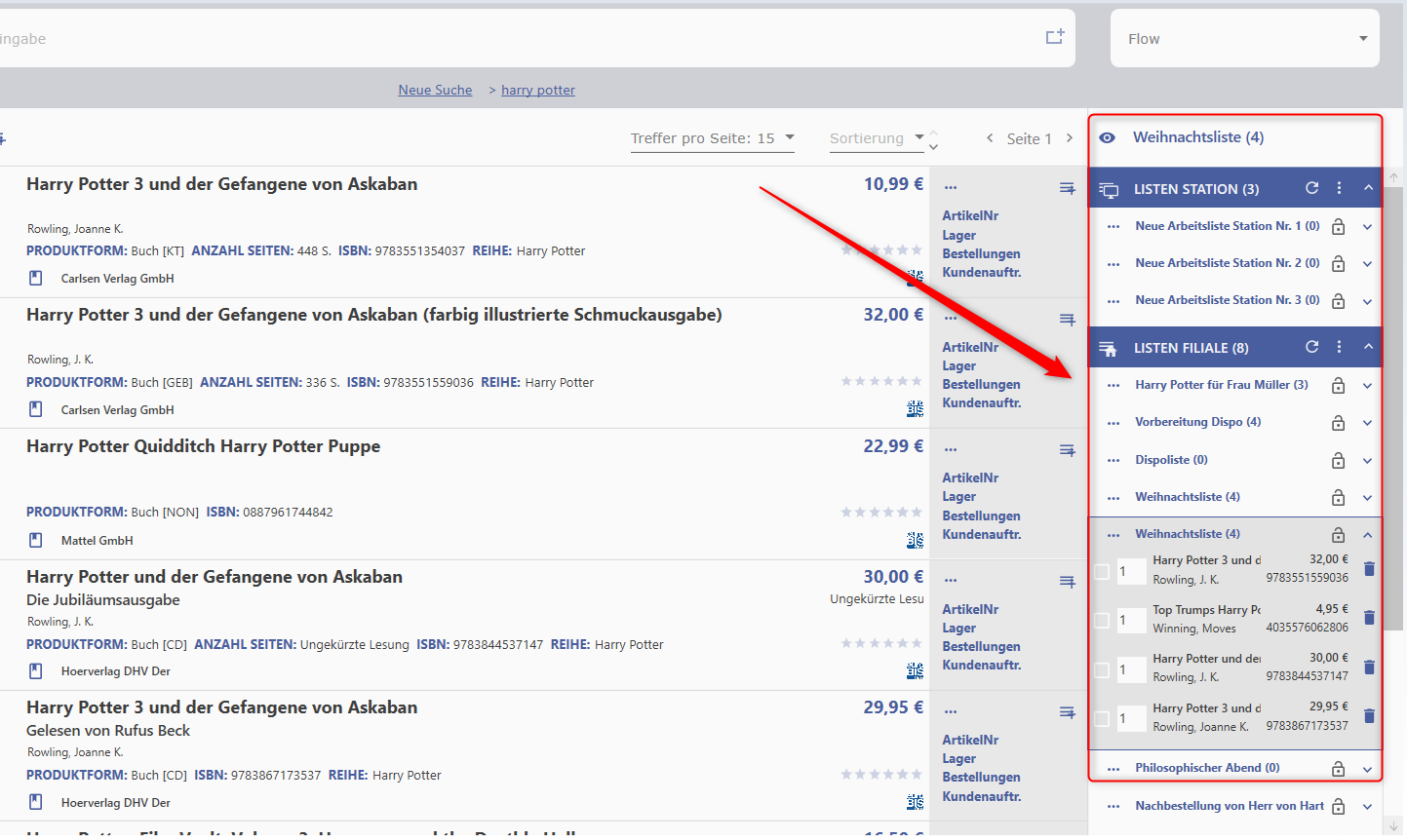Expand Harry Potter für Frau Müller list

tap(1367, 386)
